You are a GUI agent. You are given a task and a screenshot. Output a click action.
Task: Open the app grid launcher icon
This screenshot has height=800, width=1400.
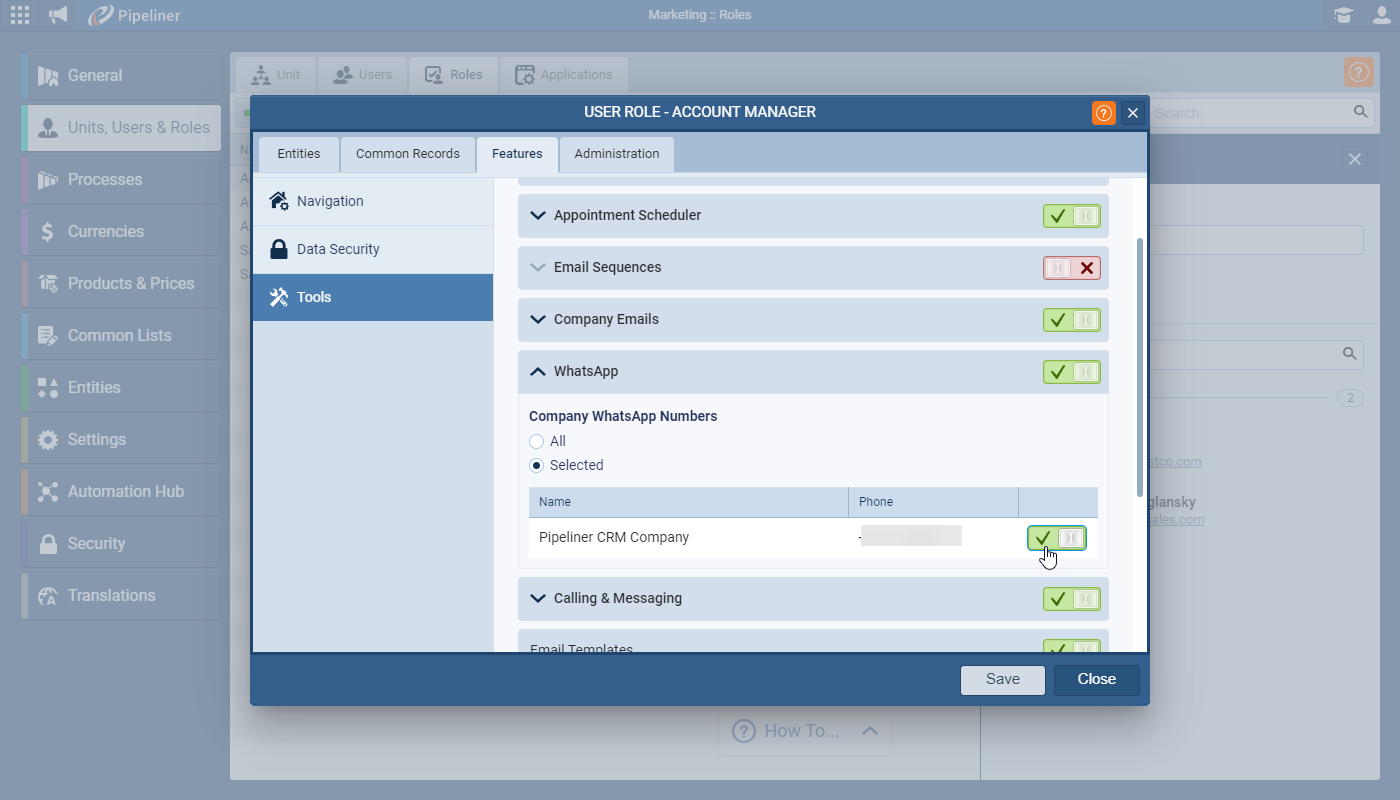coord(20,15)
